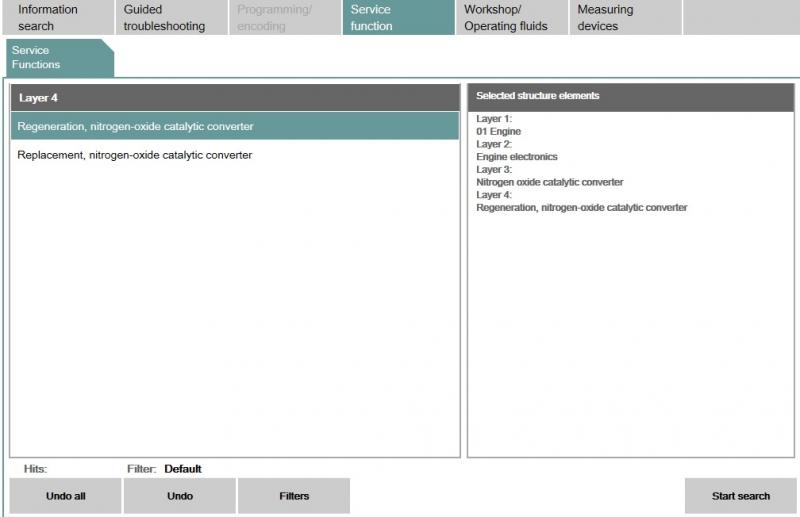Viewport: 800px width, 517px height.
Task: Click the Default filter value label
Action: pos(183,469)
